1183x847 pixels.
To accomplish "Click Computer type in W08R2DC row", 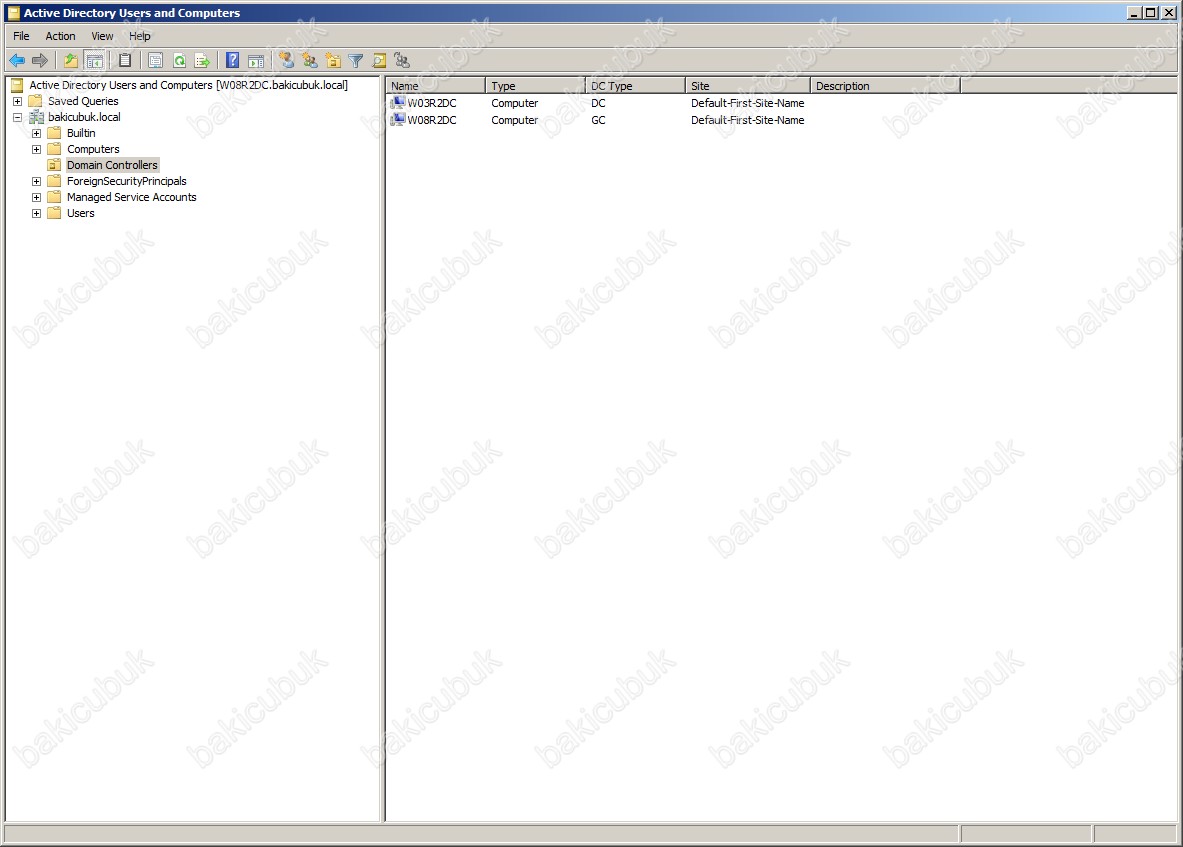I will (x=515, y=119).
